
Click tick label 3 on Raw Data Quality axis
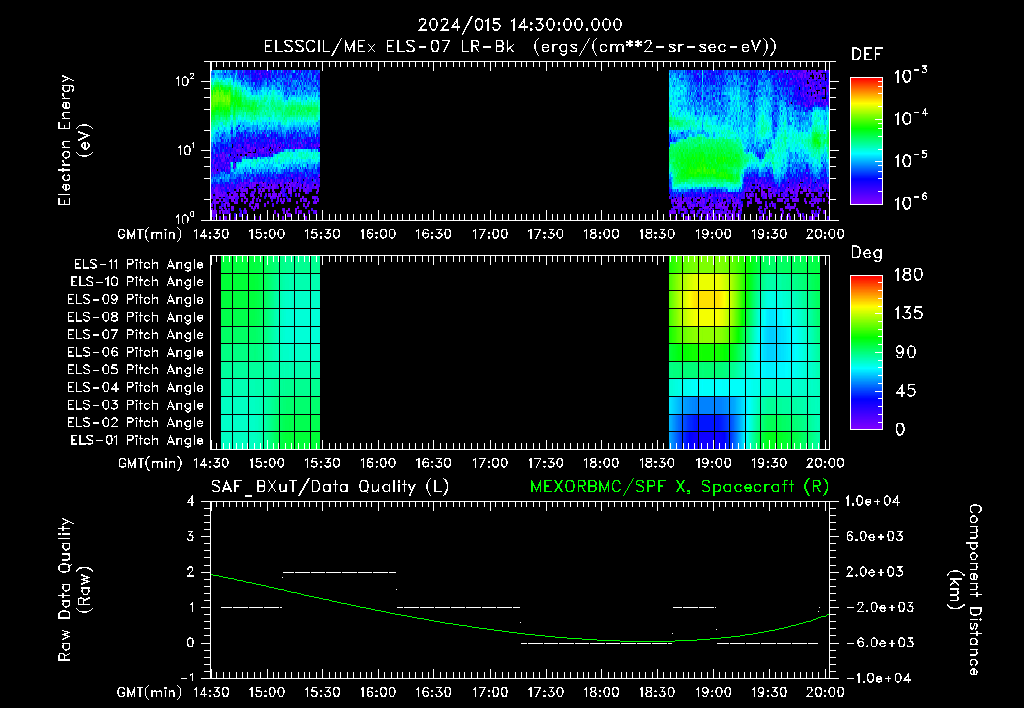tap(190, 537)
